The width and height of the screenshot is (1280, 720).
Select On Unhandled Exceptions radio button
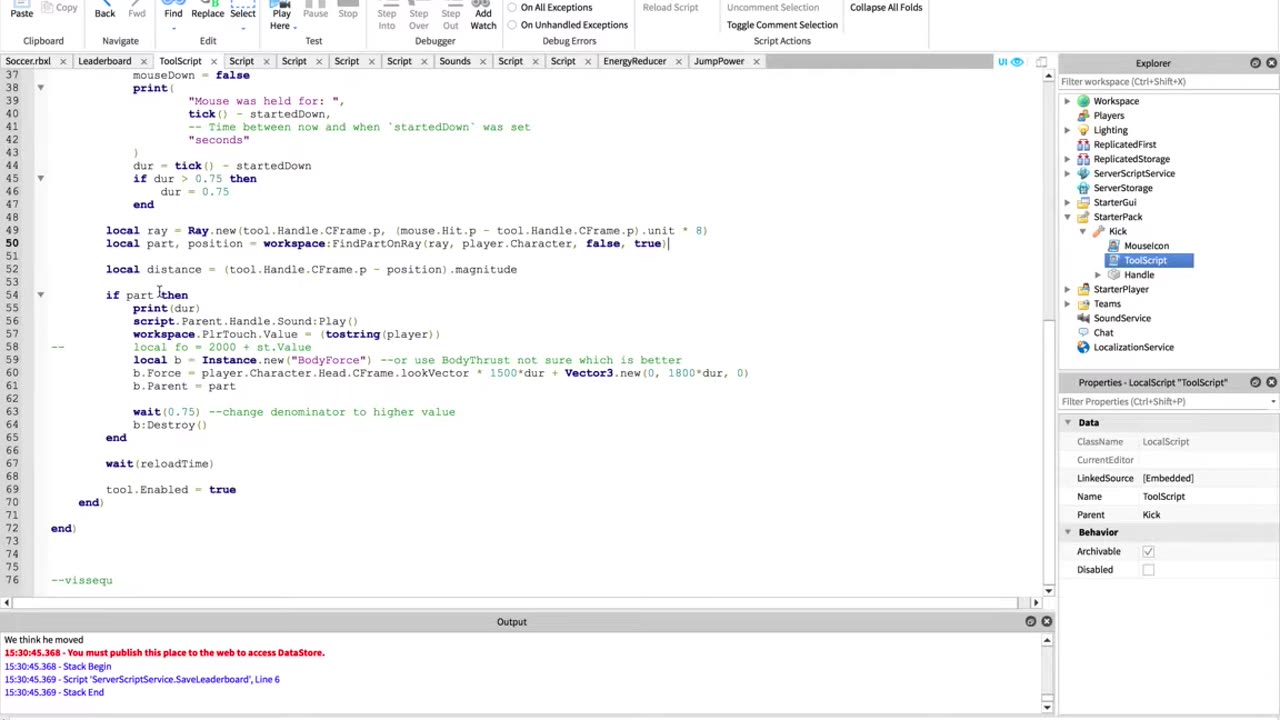pos(512,25)
